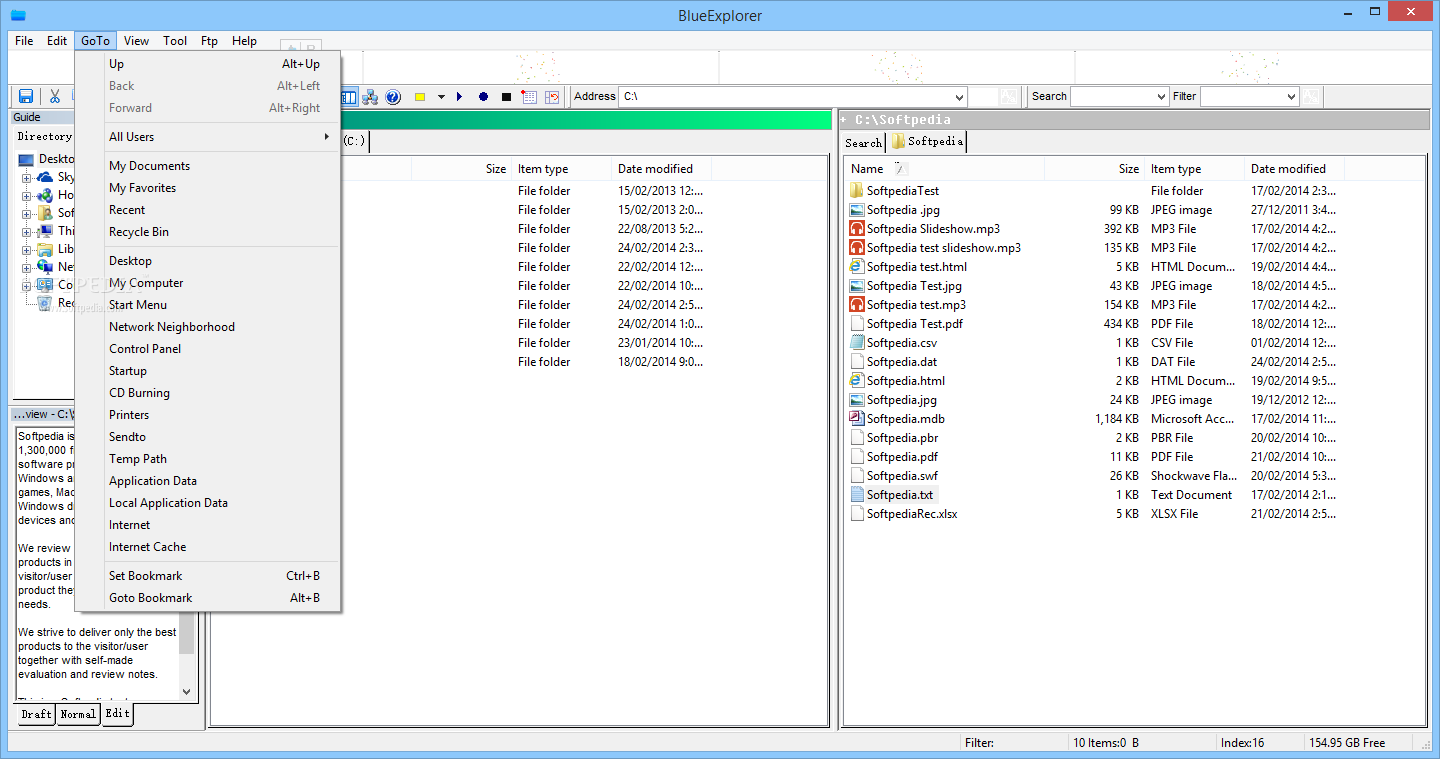Switch to the Search tab in right pane
The width and height of the screenshot is (1440, 759).
(863, 143)
